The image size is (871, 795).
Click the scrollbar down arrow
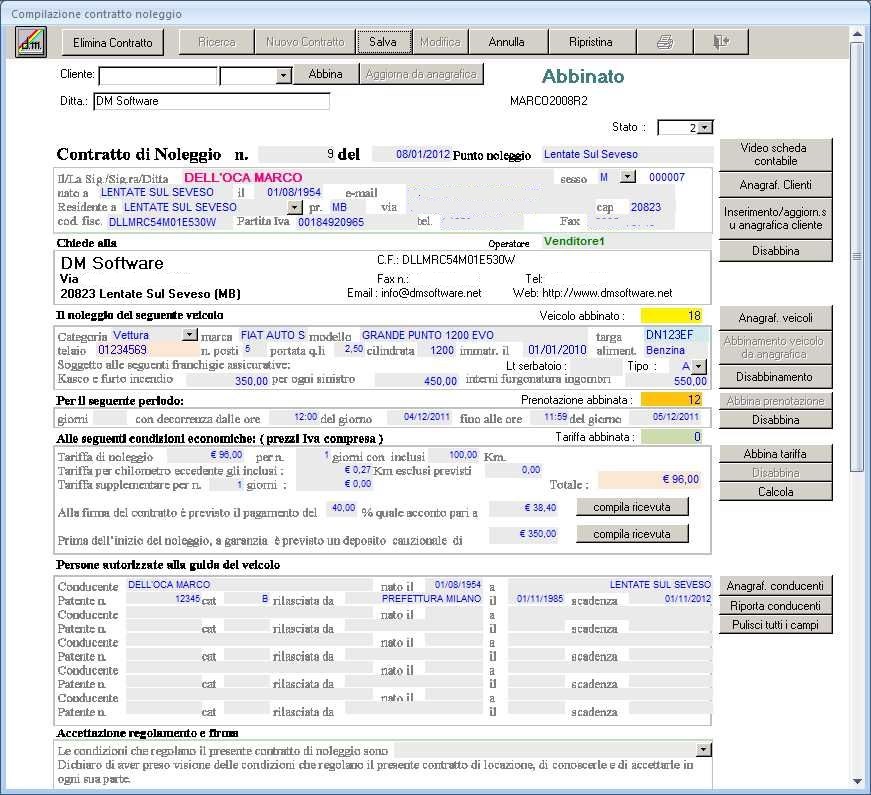point(857,781)
